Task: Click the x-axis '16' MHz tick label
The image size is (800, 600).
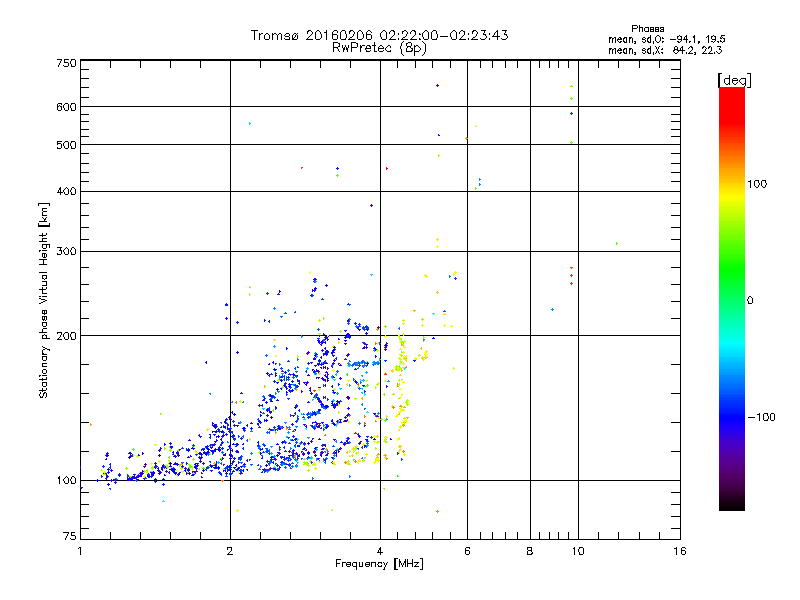Action: coord(680,551)
